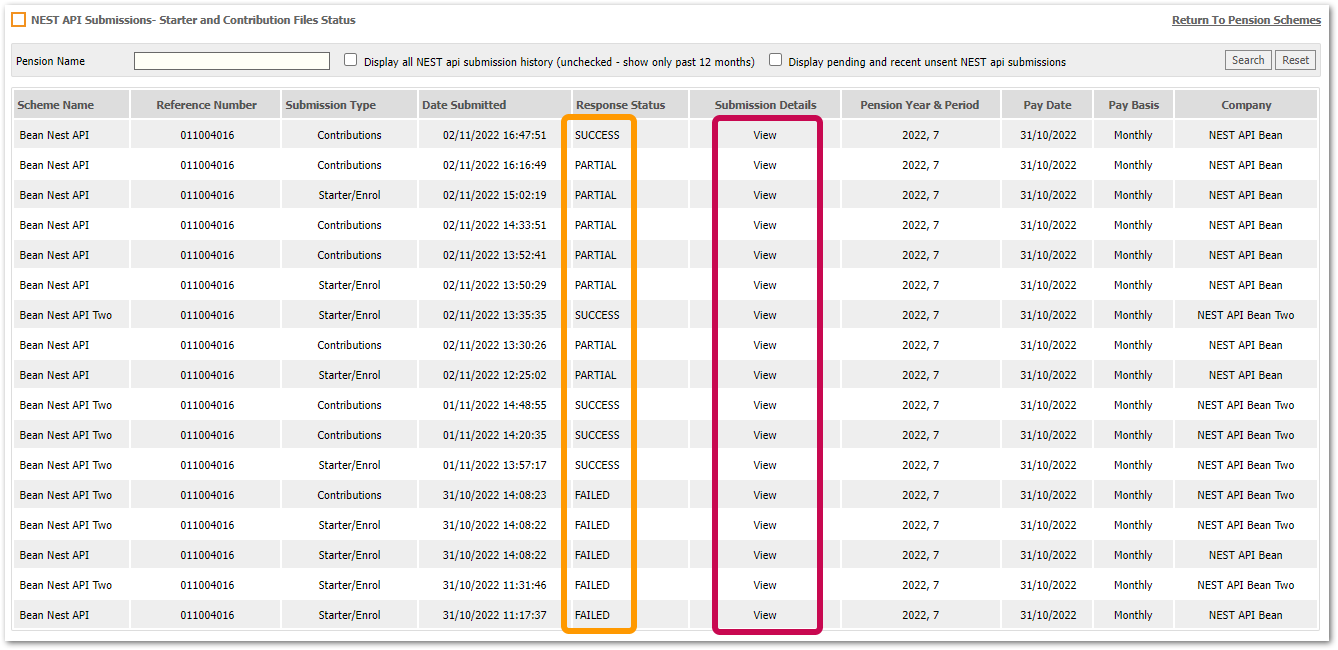Open View link for 01/11/2022 14:48:55 submission
The height and width of the screenshot is (650, 1338).
[765, 405]
